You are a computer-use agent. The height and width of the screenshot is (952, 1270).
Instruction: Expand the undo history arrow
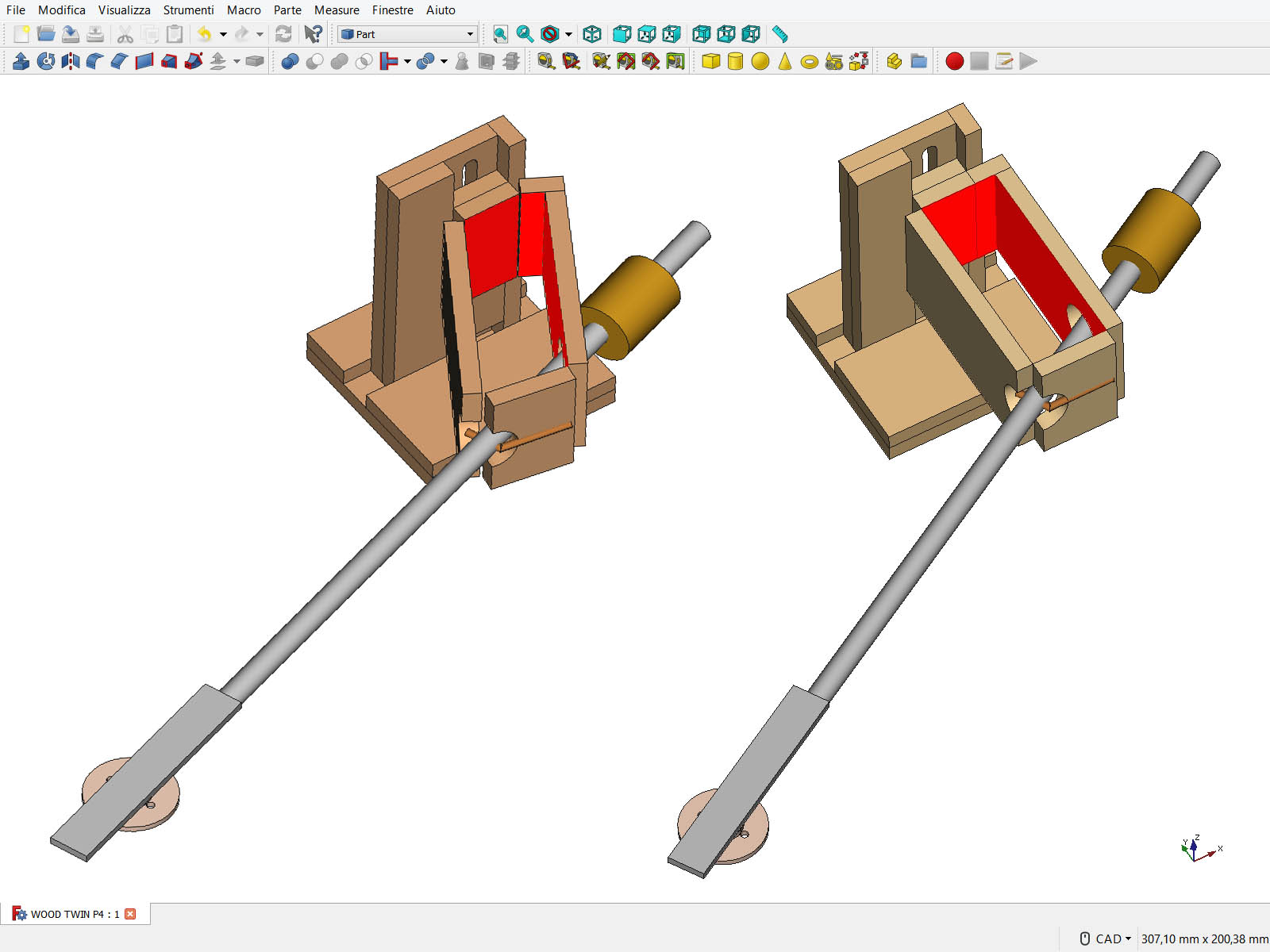(x=223, y=34)
